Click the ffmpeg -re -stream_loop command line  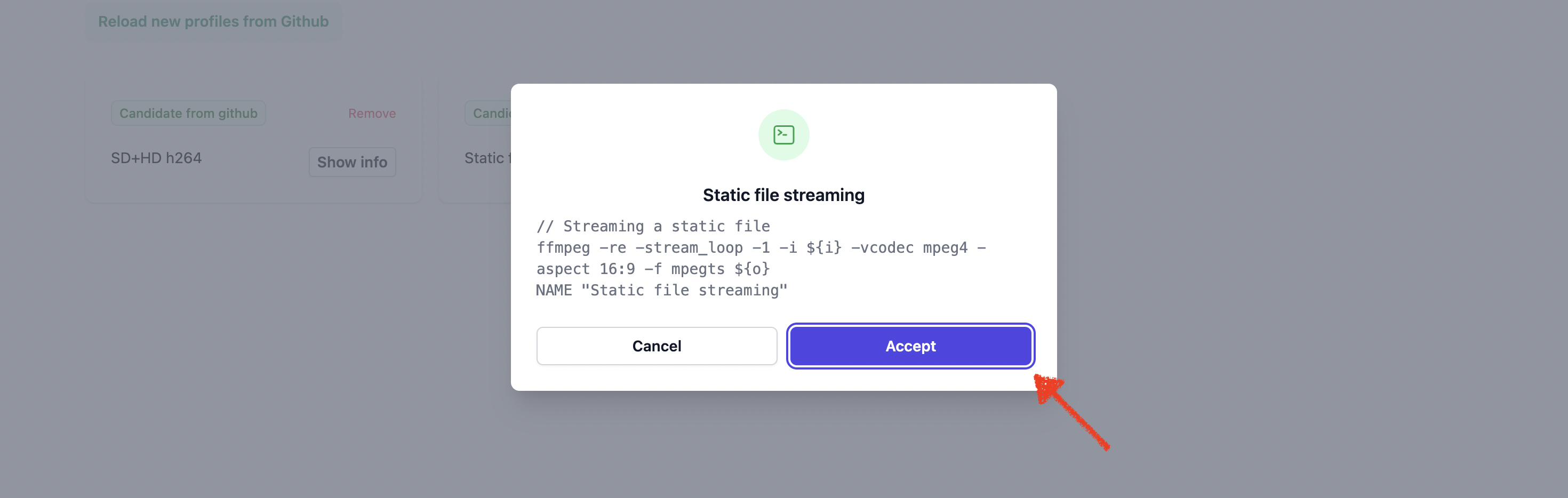pos(760,248)
